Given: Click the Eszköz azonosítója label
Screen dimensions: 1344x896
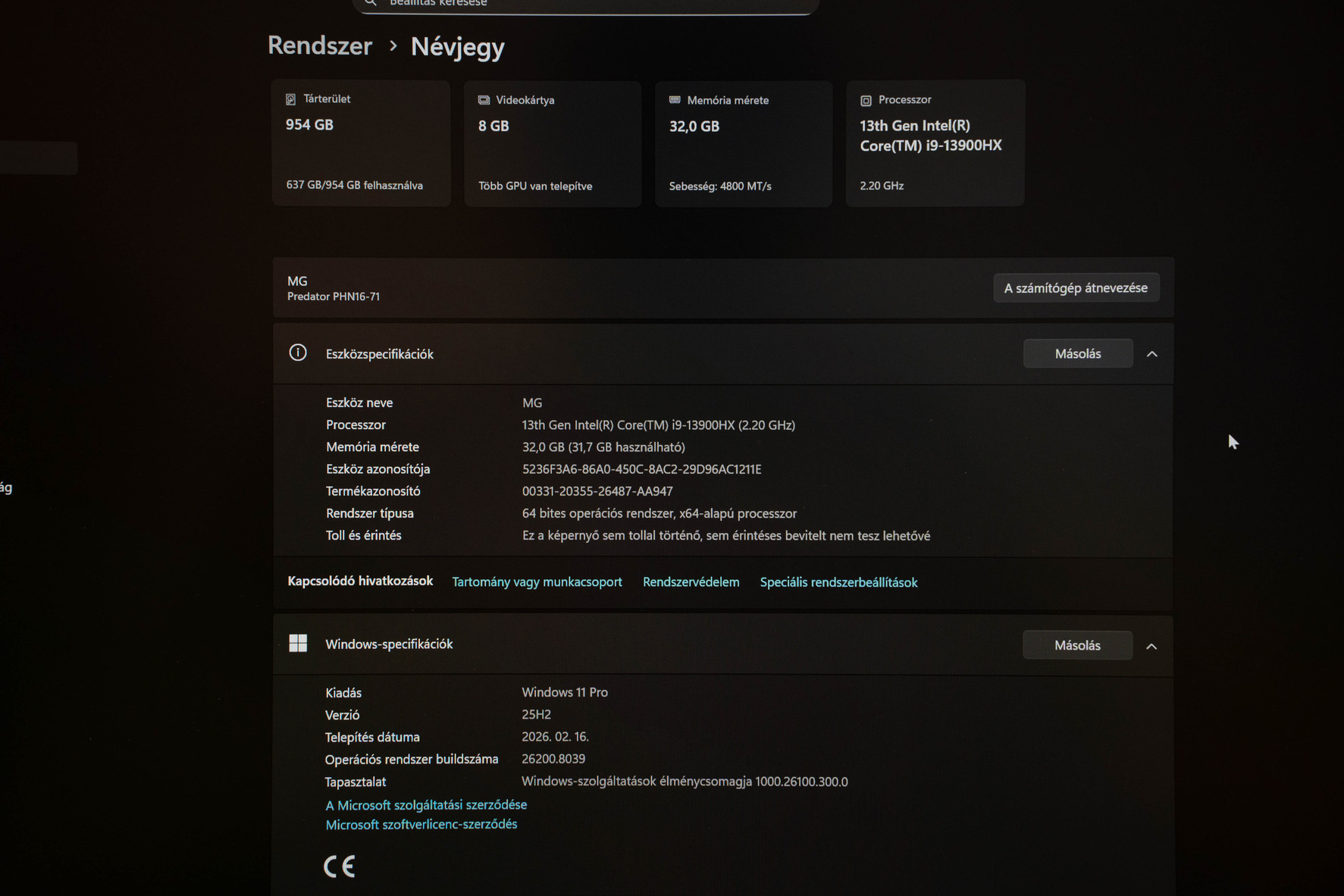Looking at the screenshot, I should tap(378, 469).
